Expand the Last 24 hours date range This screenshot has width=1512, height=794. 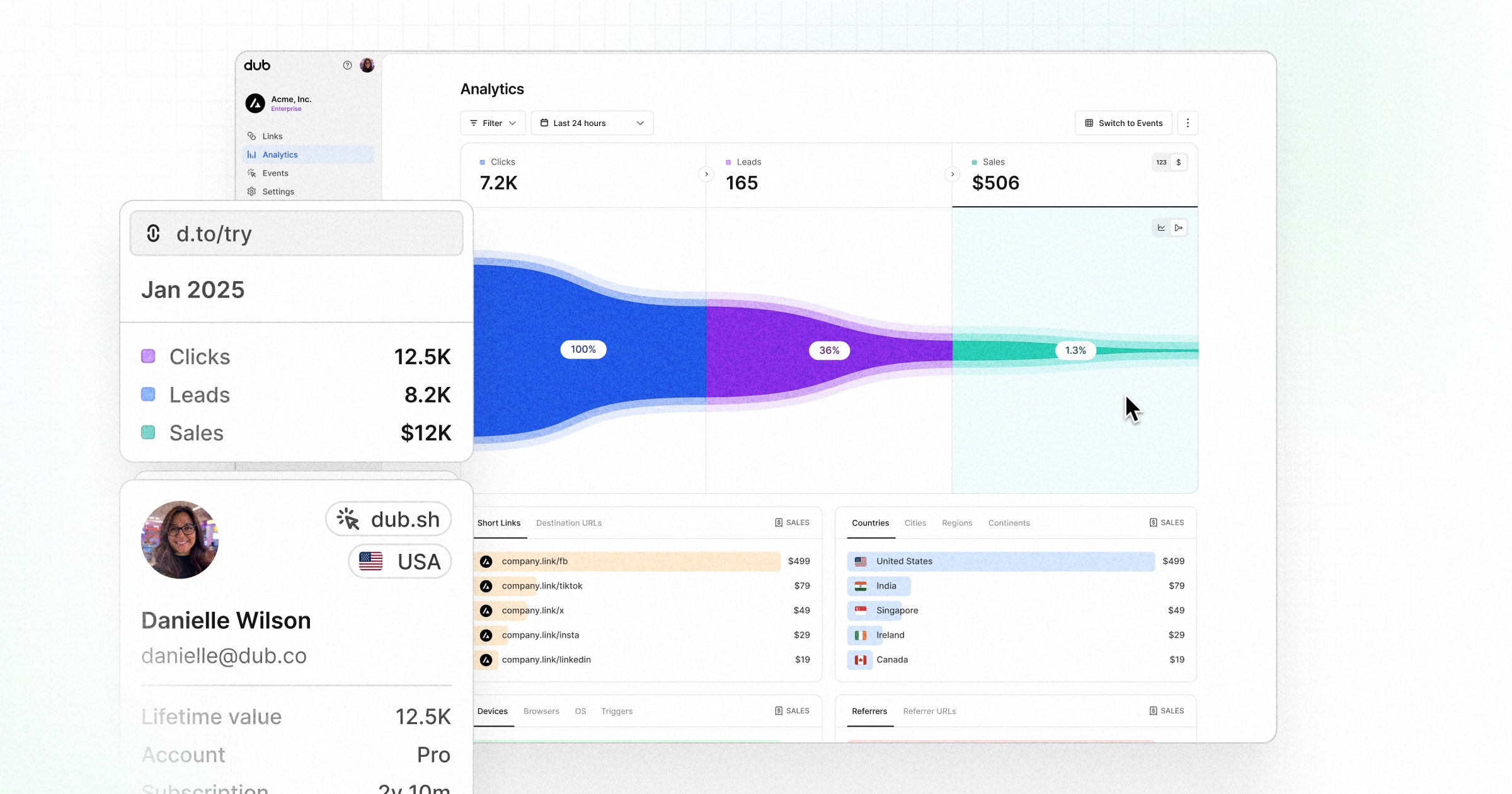click(x=592, y=124)
